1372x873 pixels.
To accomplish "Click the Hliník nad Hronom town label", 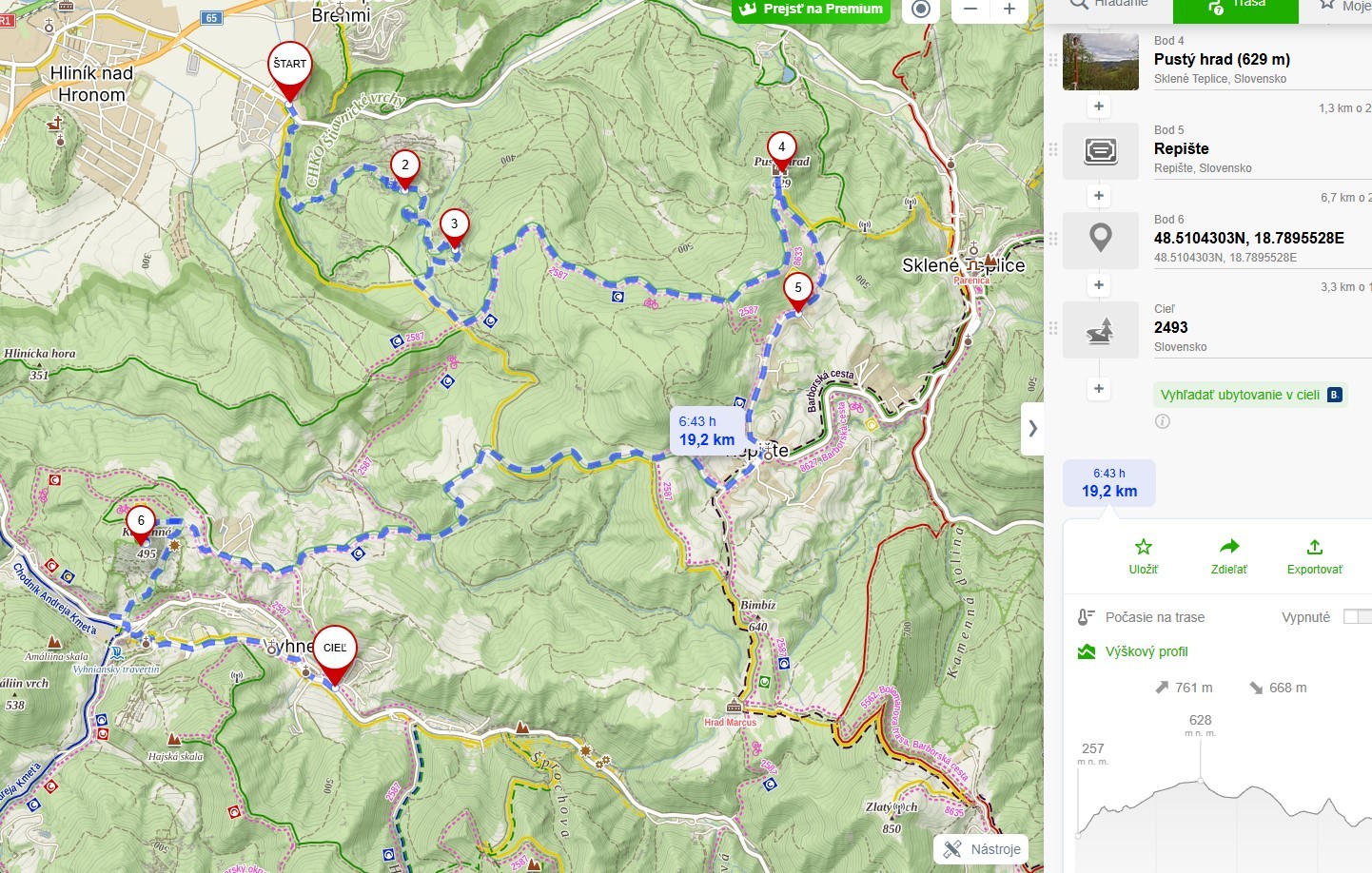I will pyautogui.click(x=91, y=84).
